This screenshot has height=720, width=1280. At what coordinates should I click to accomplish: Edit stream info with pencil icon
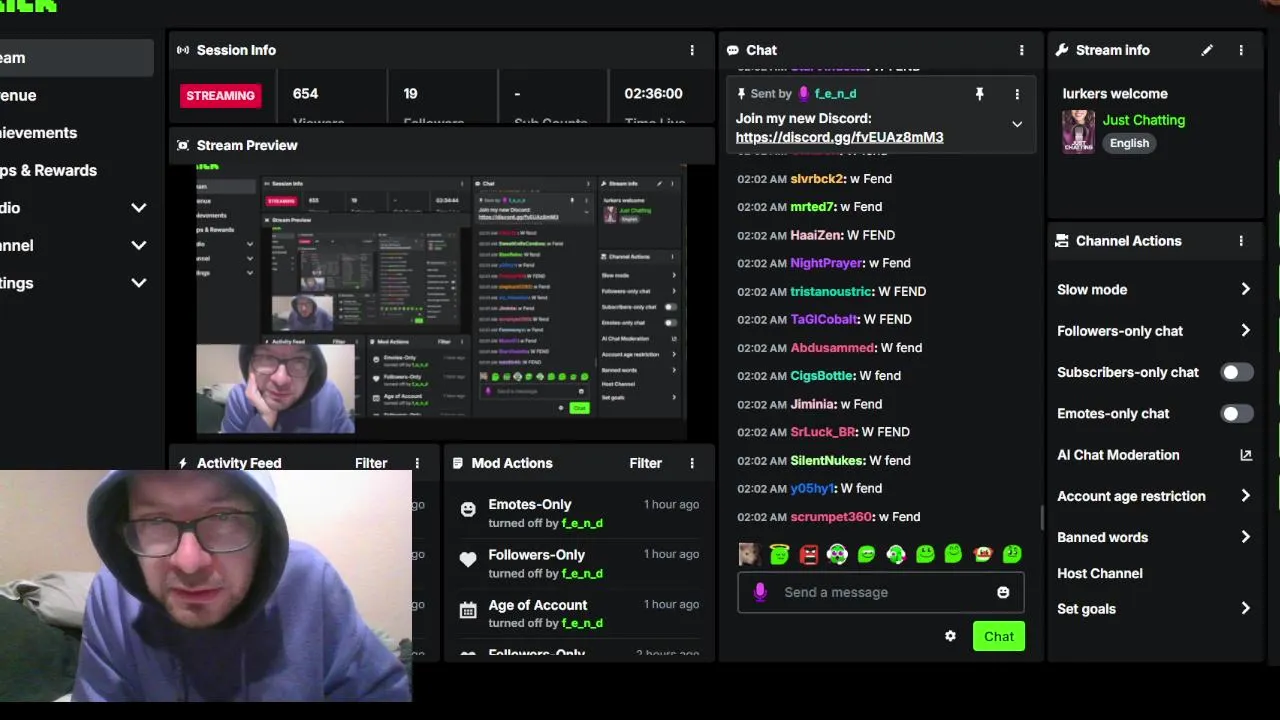[1207, 50]
